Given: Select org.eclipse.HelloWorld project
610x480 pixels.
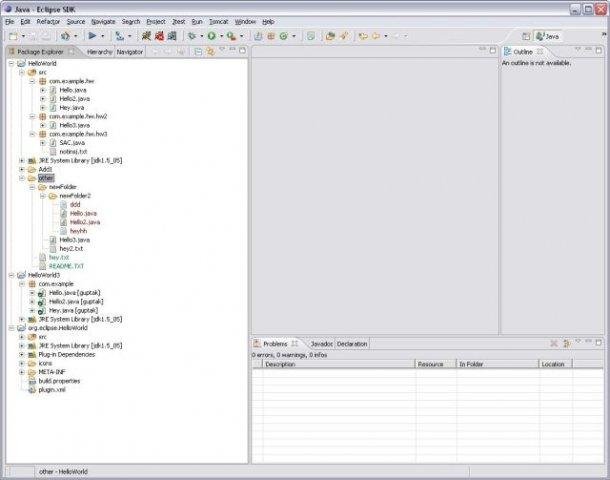Looking at the screenshot, I should [x=58, y=328].
